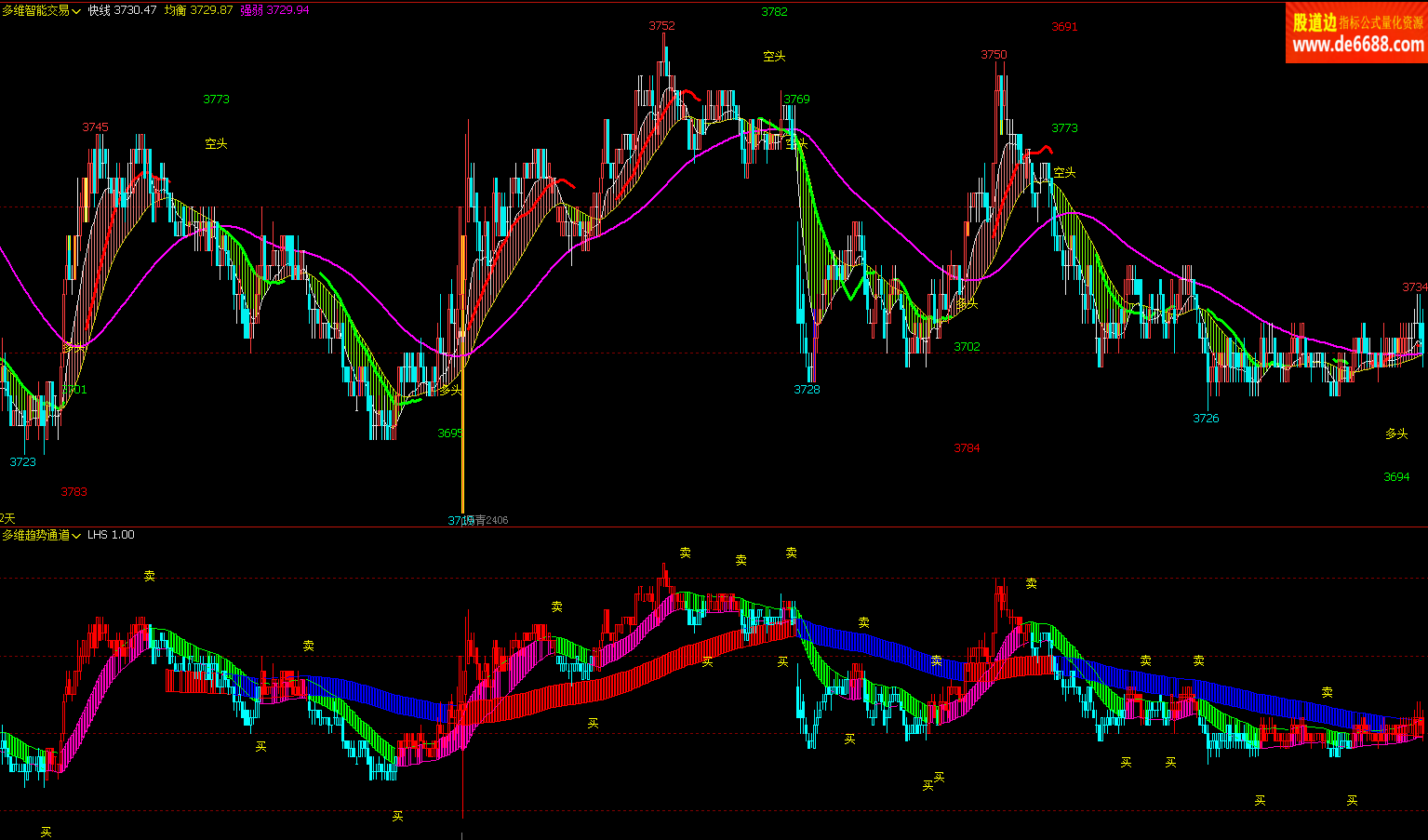Click the yellow vertical line marker
This screenshot has height=840, width=1428.
[462, 419]
